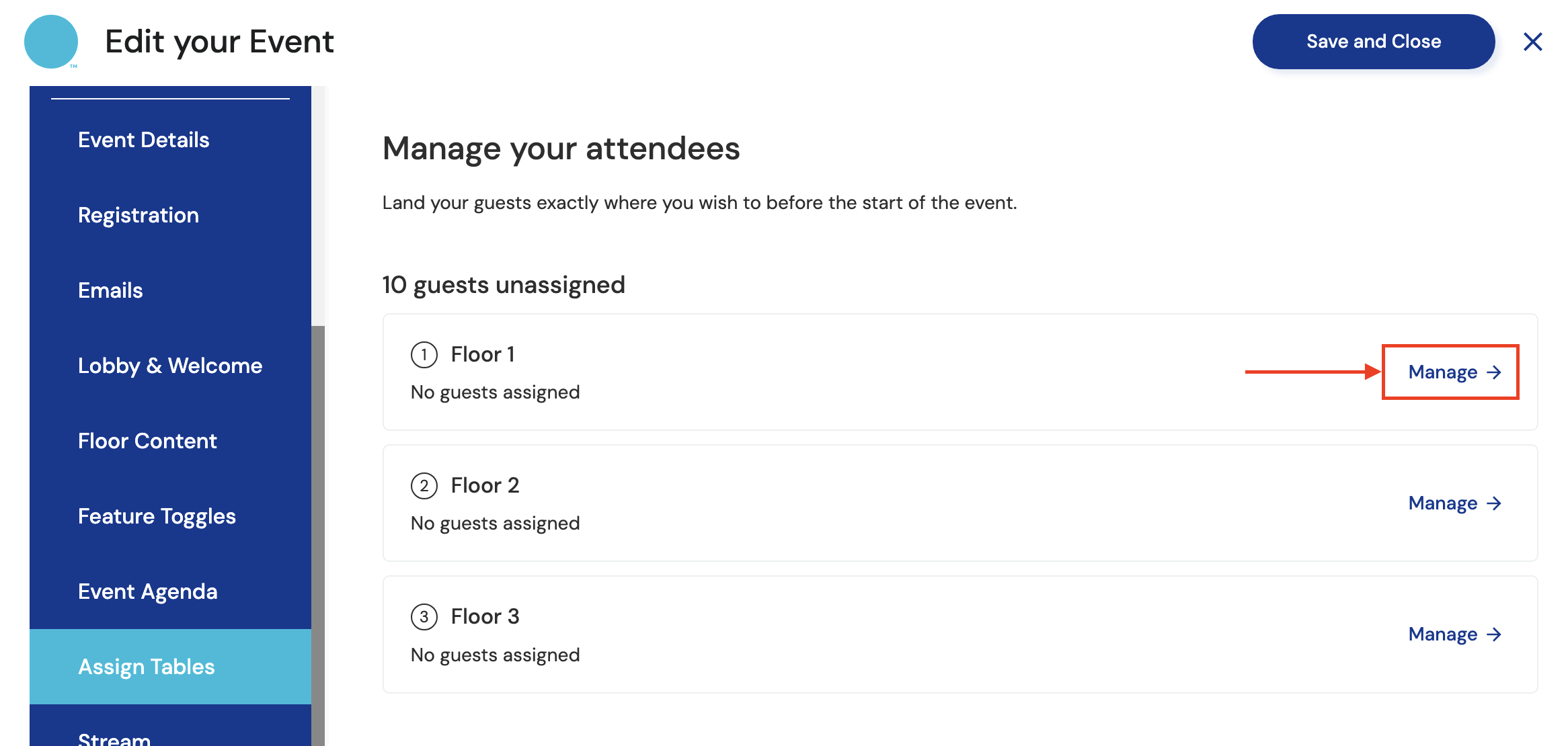This screenshot has height=746, width=1568.
Task: Open Manage link for Floor 1
Action: point(1443,372)
